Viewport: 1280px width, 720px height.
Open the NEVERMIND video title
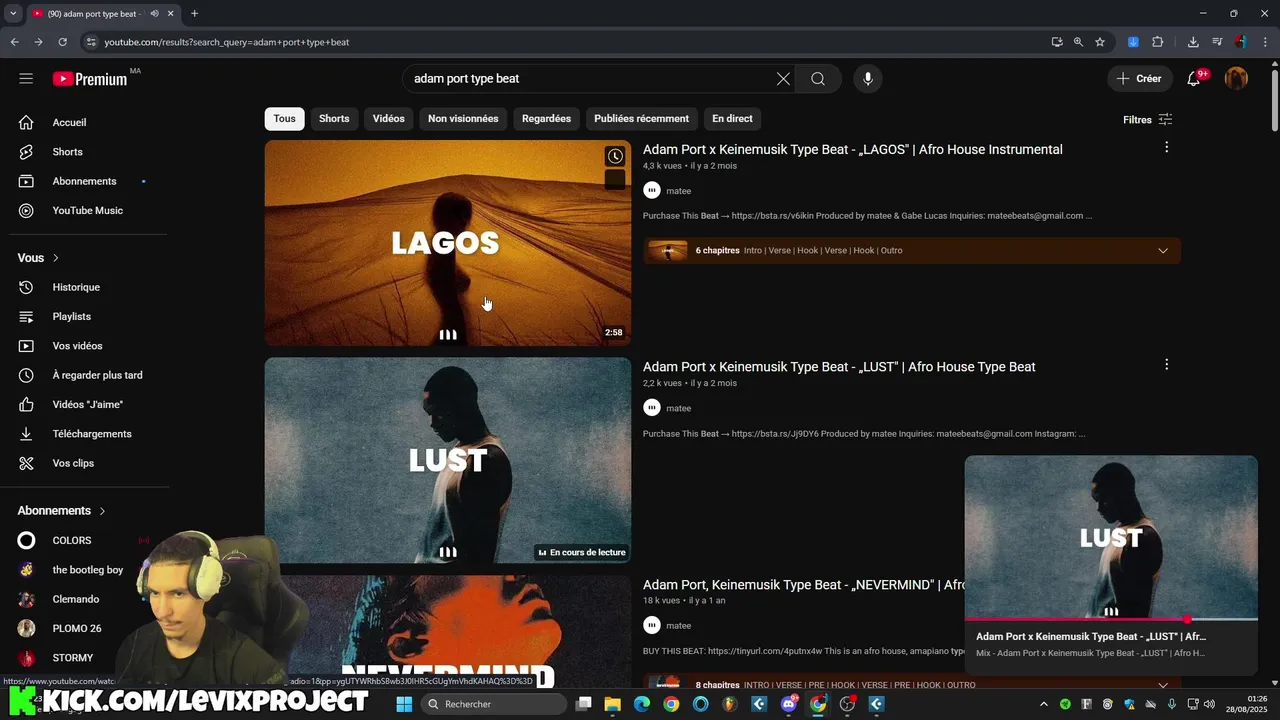click(x=803, y=584)
